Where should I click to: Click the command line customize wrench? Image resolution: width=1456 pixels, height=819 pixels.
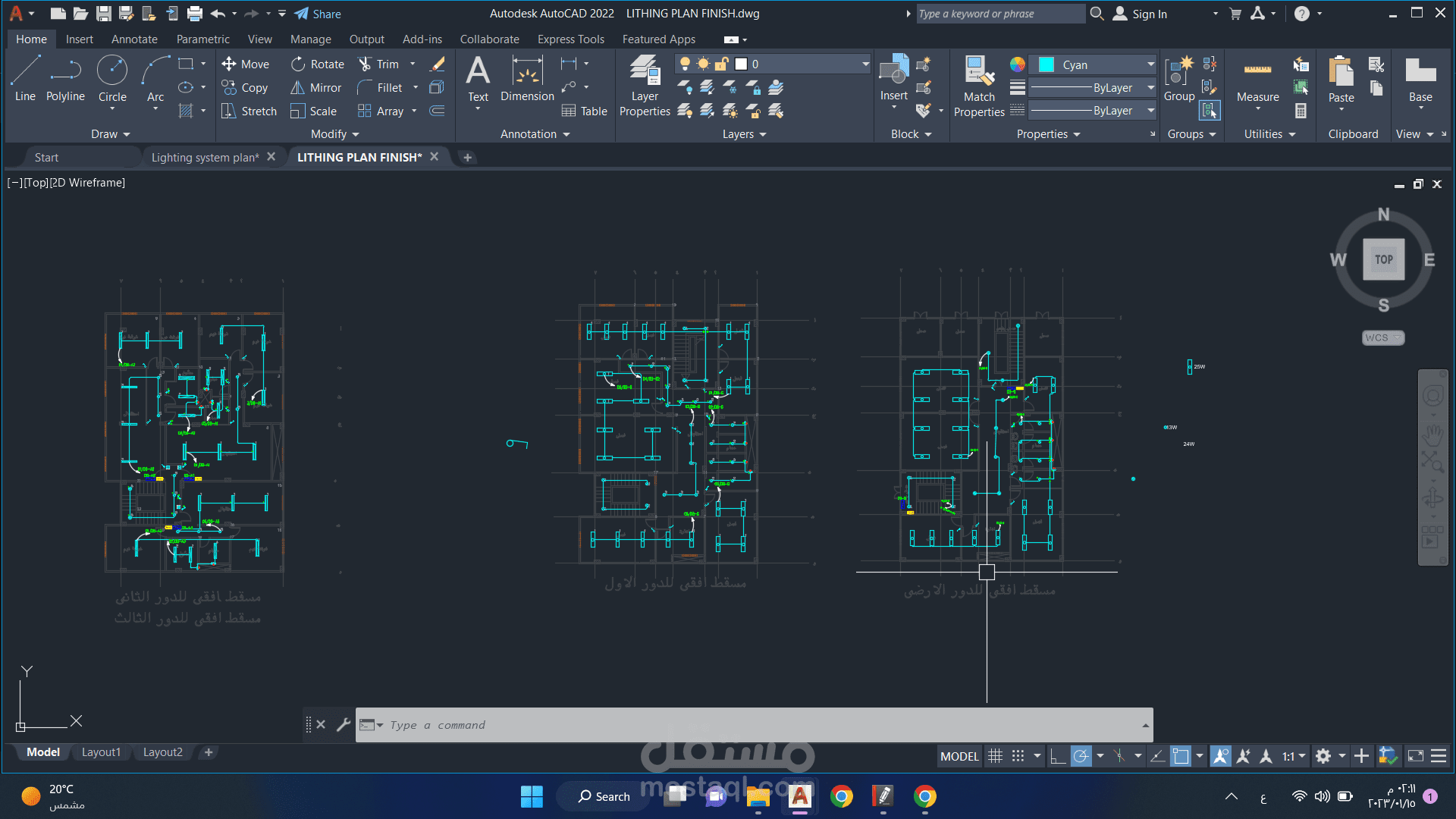coord(344,725)
